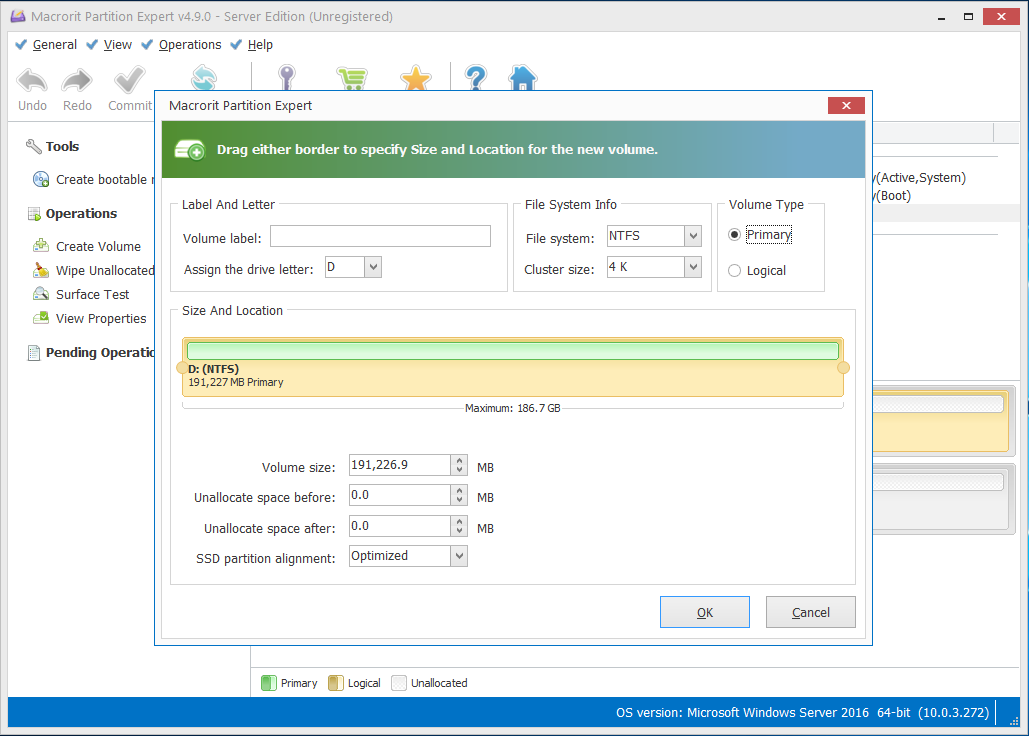Click the Create Volume icon in sidebar
Screen dimensions: 1029x736
pos(41,245)
